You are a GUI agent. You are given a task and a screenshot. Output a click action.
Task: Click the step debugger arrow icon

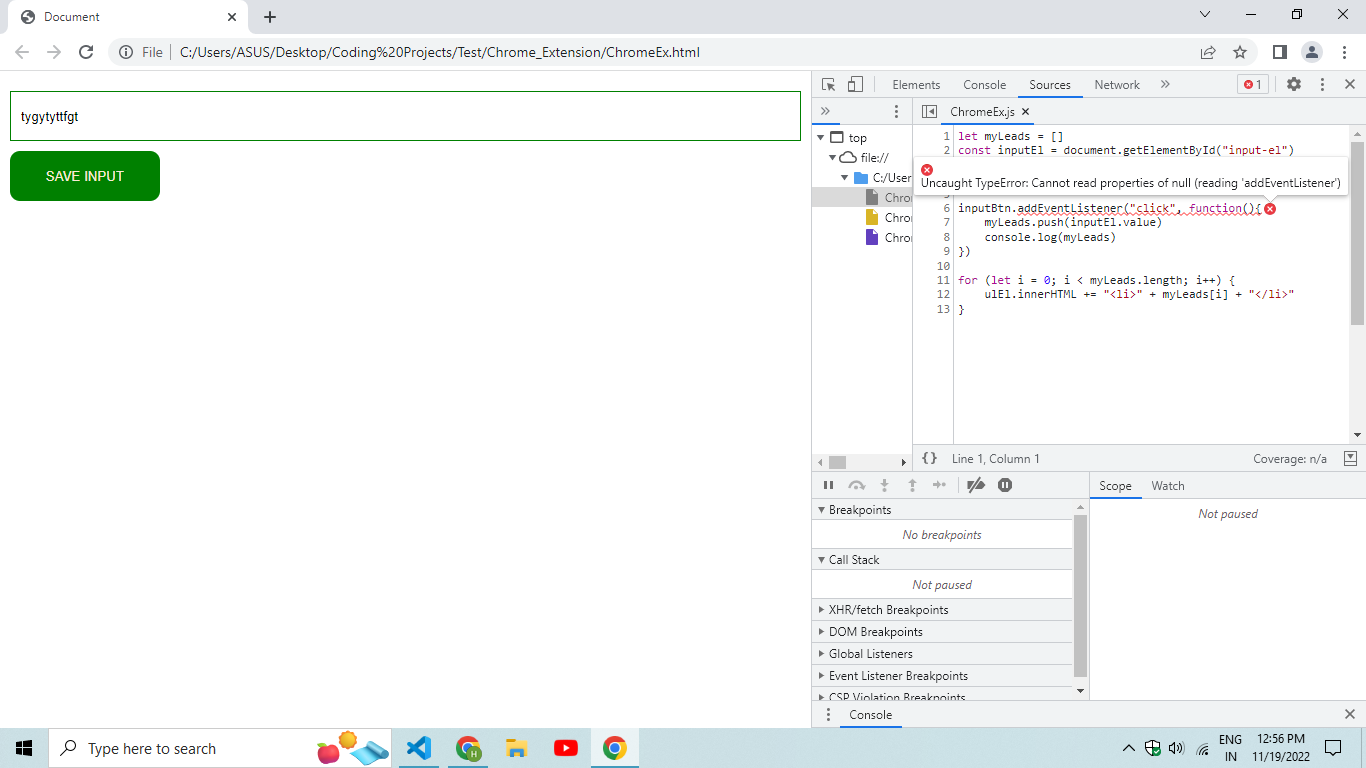tap(939, 485)
